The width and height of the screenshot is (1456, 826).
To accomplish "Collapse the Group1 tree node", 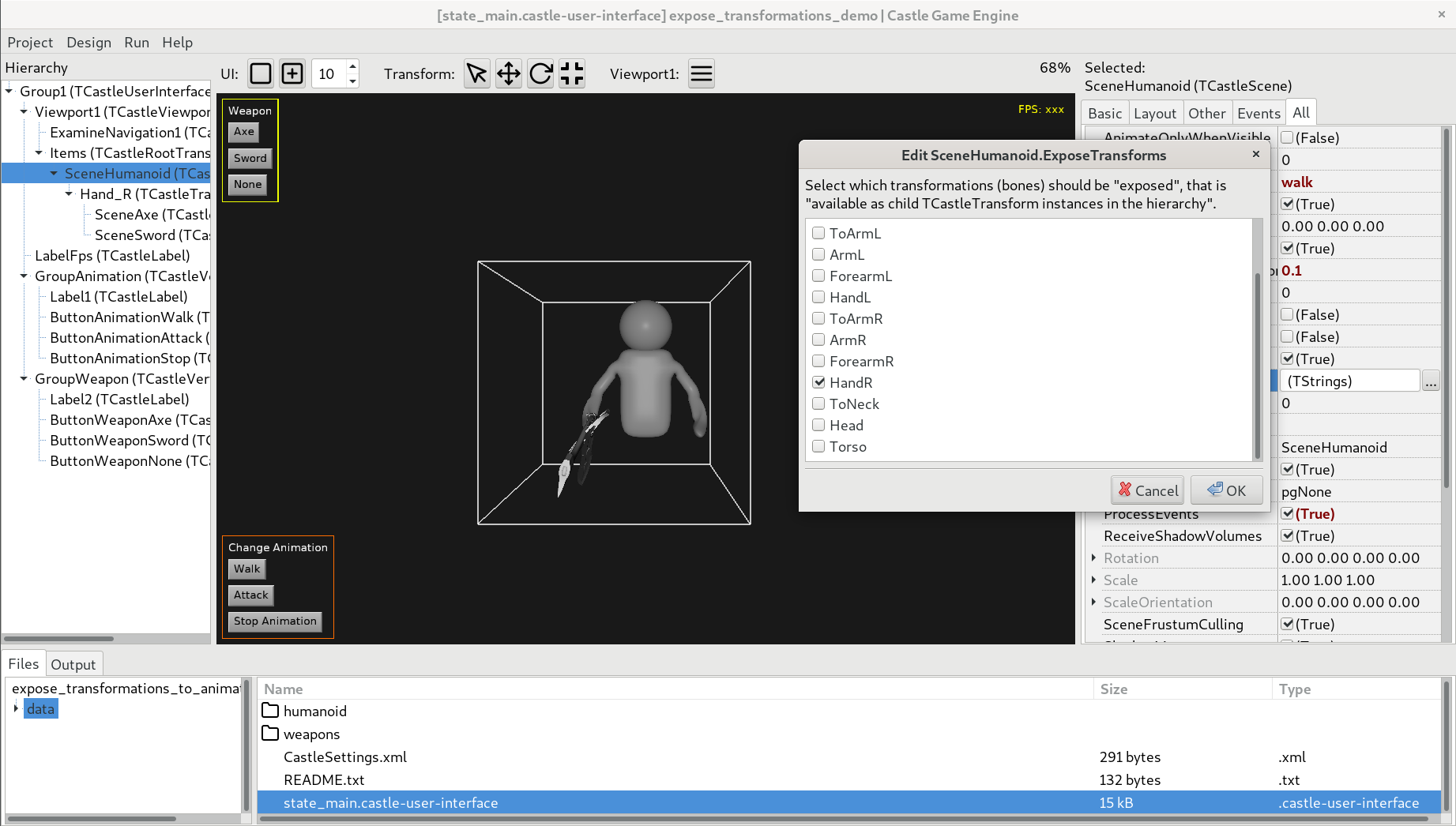I will [9, 91].
